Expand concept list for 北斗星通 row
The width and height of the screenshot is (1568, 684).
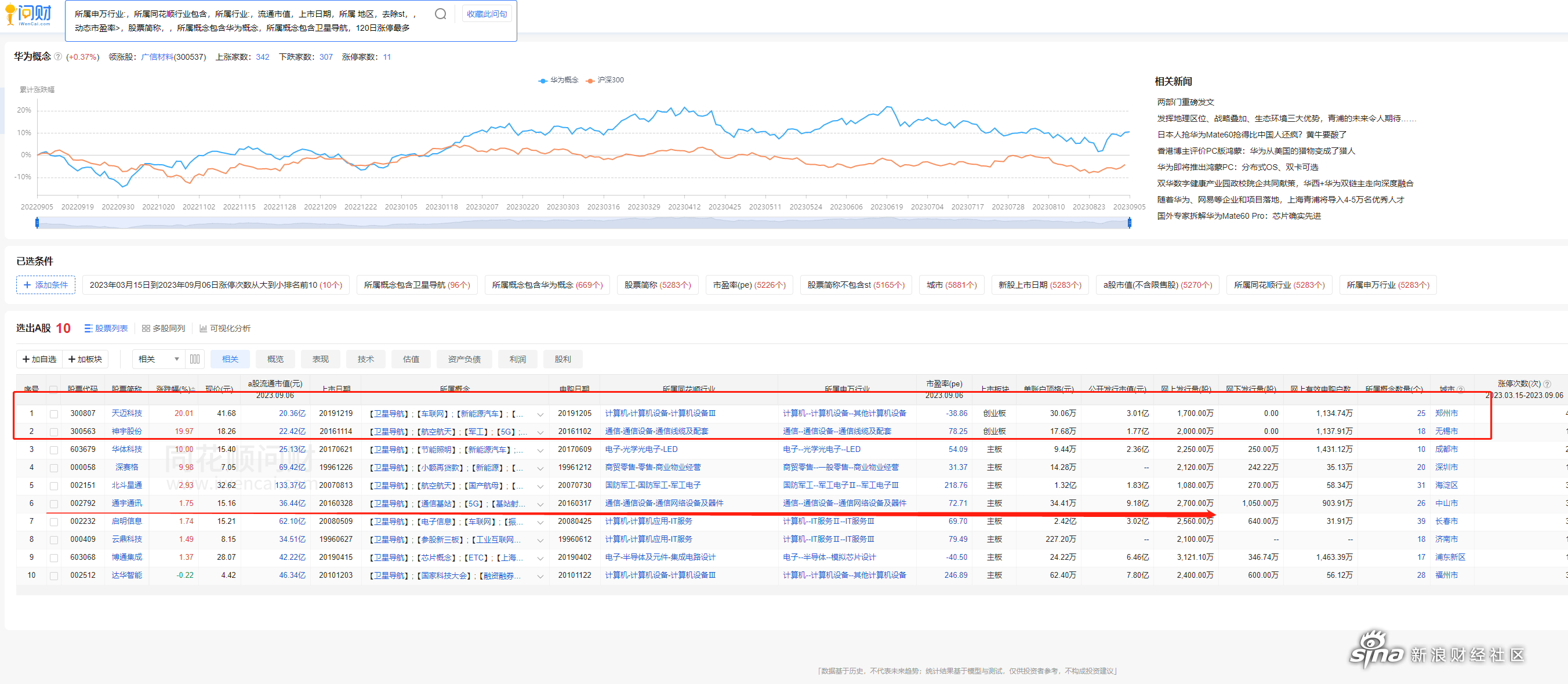pyautogui.click(x=540, y=486)
